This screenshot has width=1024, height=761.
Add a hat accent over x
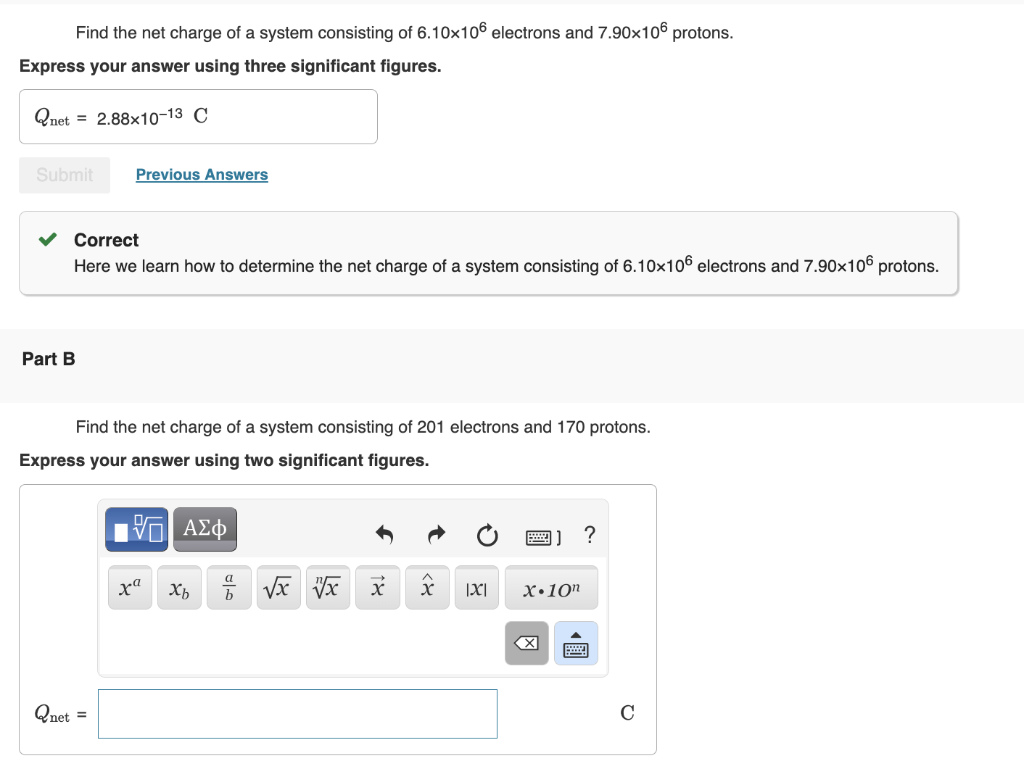coord(427,587)
